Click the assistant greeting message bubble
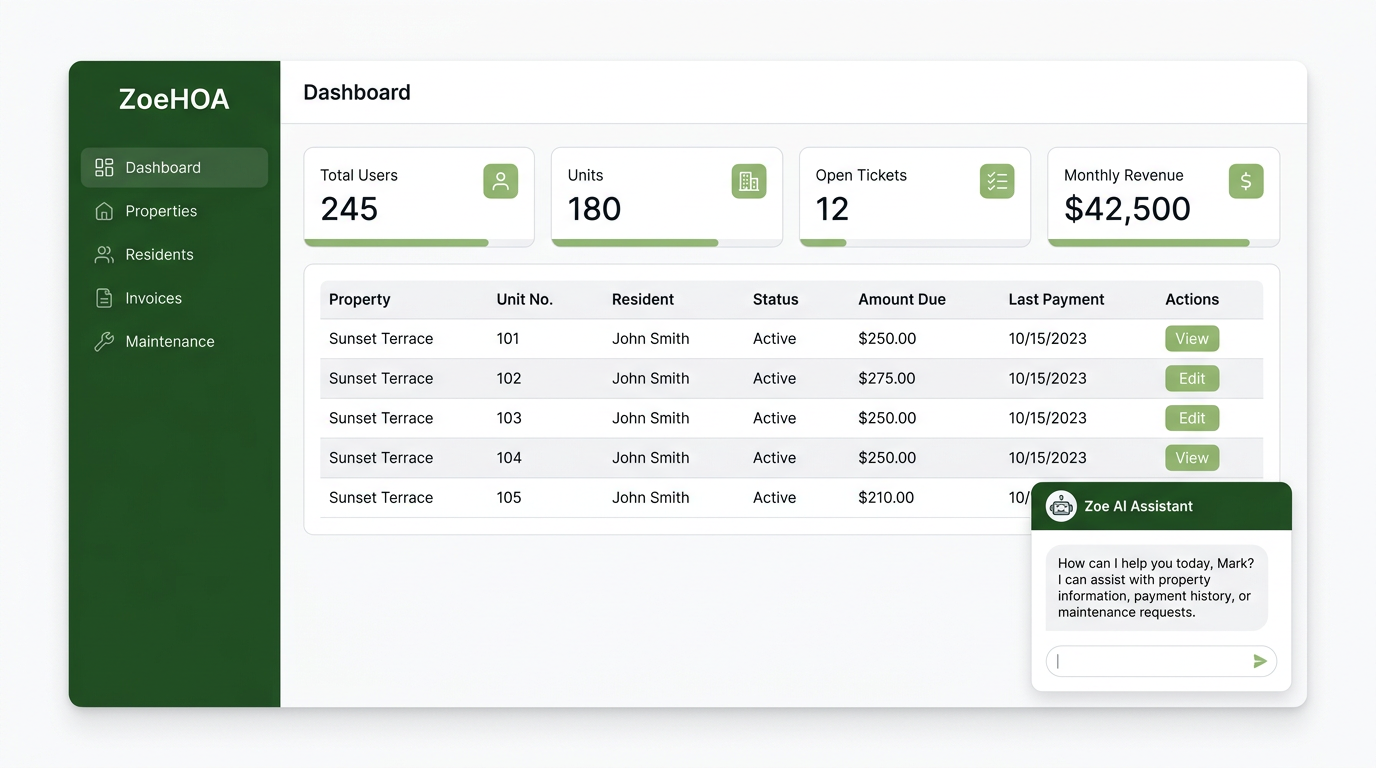The width and height of the screenshot is (1376, 768). point(1157,588)
